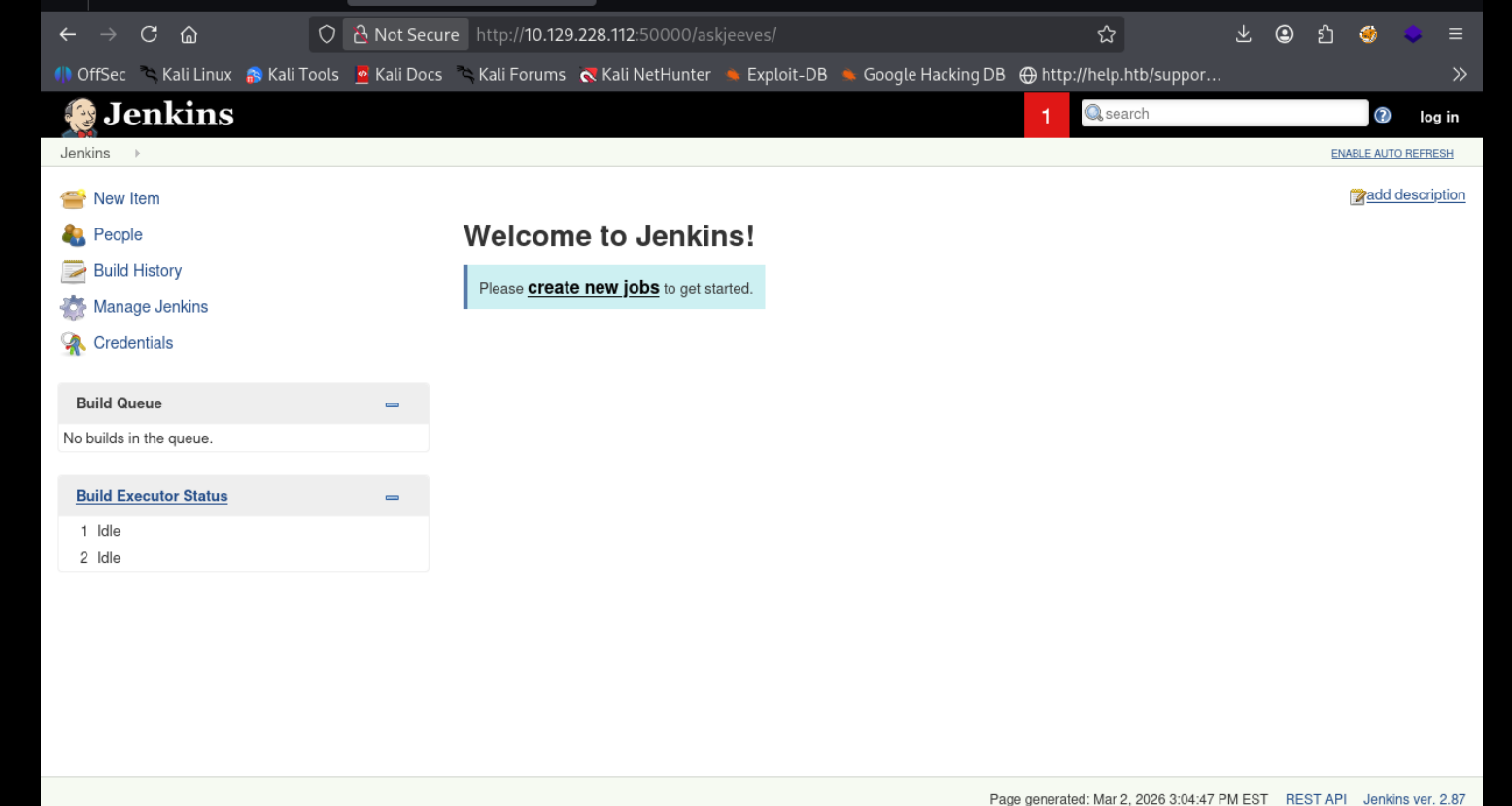Open the Firefox downloads icon
1512x806 pixels.
coord(1243,35)
